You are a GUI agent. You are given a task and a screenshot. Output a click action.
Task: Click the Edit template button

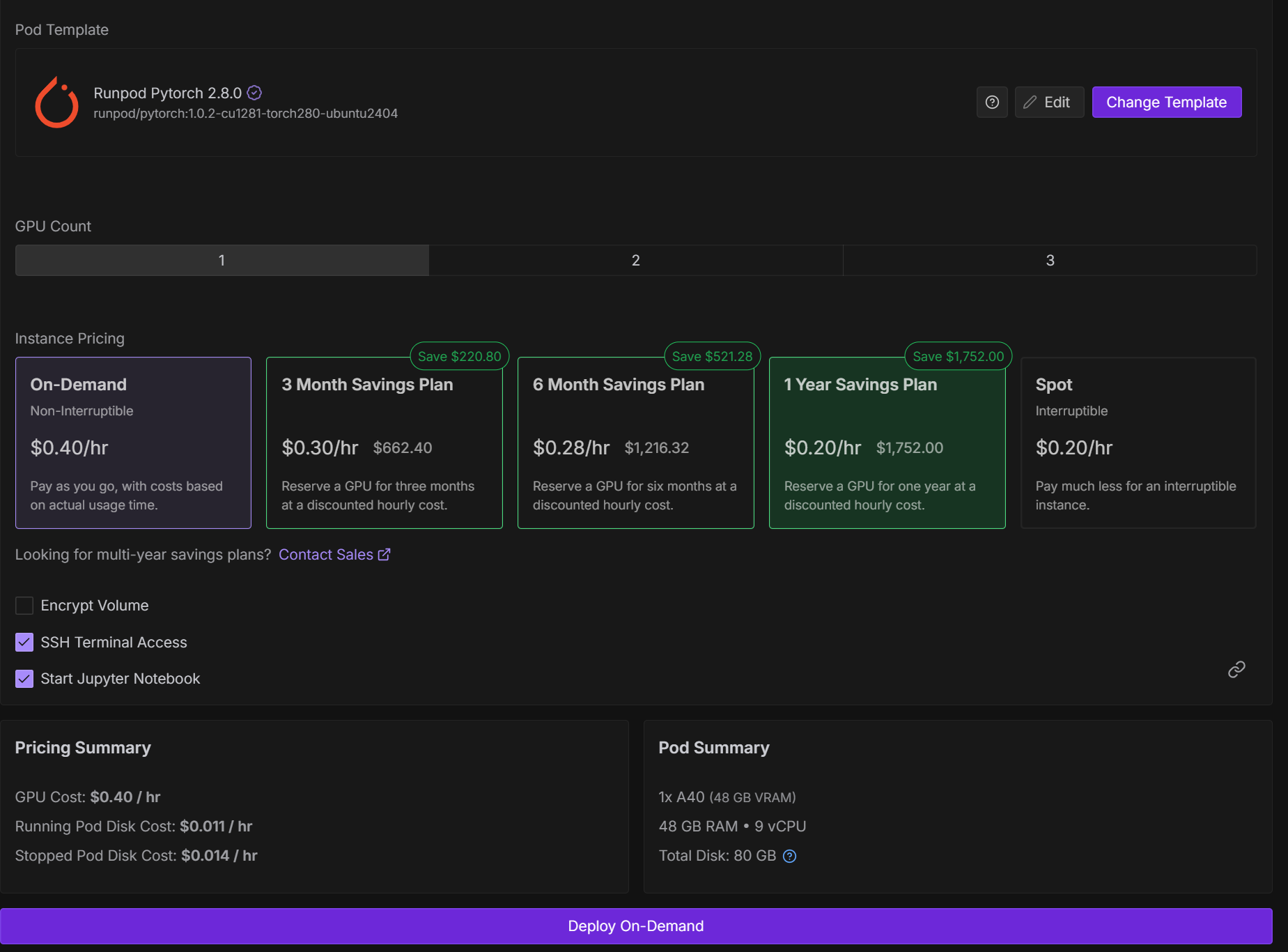1048,102
